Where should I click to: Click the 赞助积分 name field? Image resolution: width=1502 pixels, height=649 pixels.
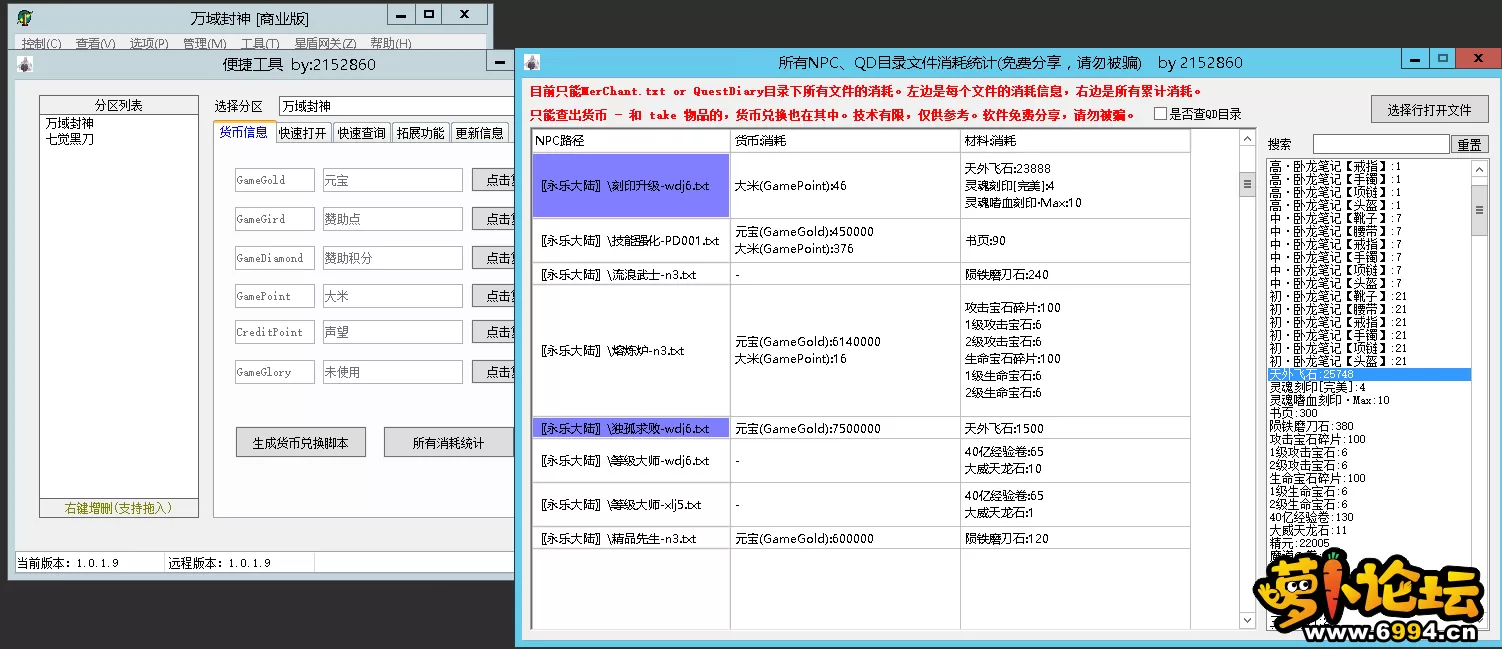(x=392, y=258)
